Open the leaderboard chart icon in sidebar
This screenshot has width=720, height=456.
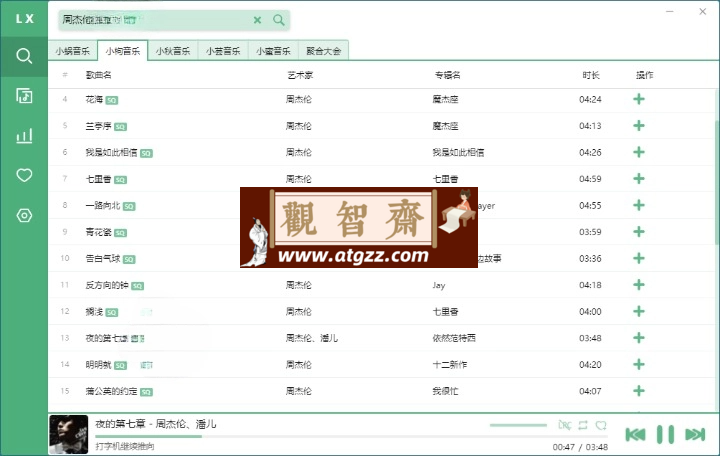(x=24, y=136)
